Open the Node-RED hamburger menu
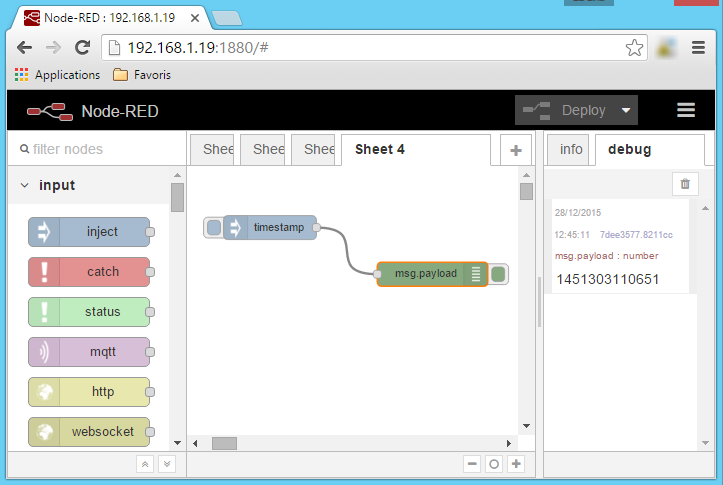Viewport: 723px width, 485px height. (685, 110)
